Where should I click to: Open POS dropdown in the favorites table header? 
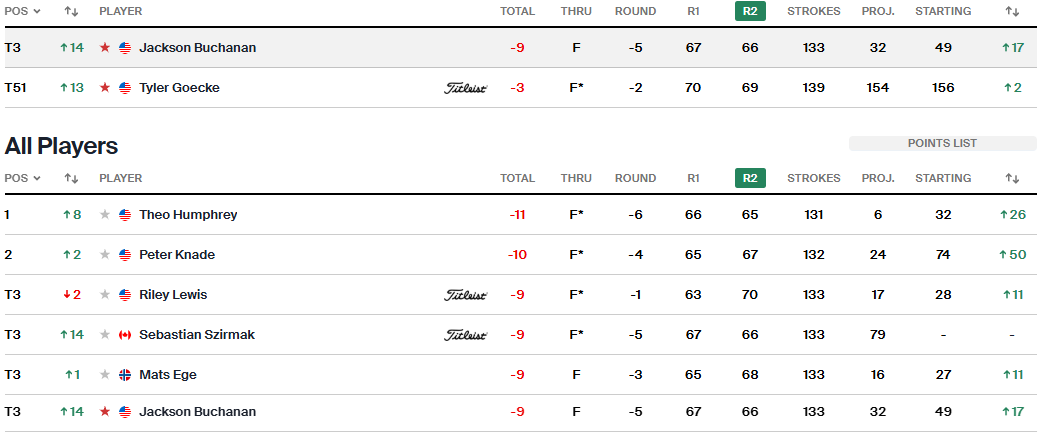pos(23,12)
